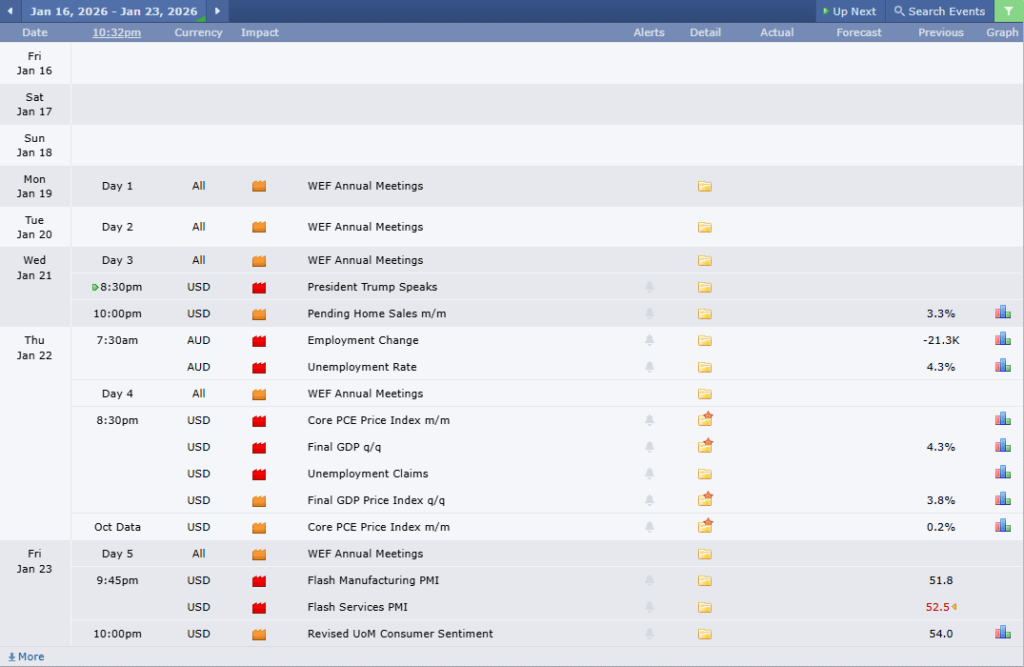This screenshot has width=1024, height=667.
Task: Open graph for Pending Home Sales m/m
Action: click(1002, 313)
